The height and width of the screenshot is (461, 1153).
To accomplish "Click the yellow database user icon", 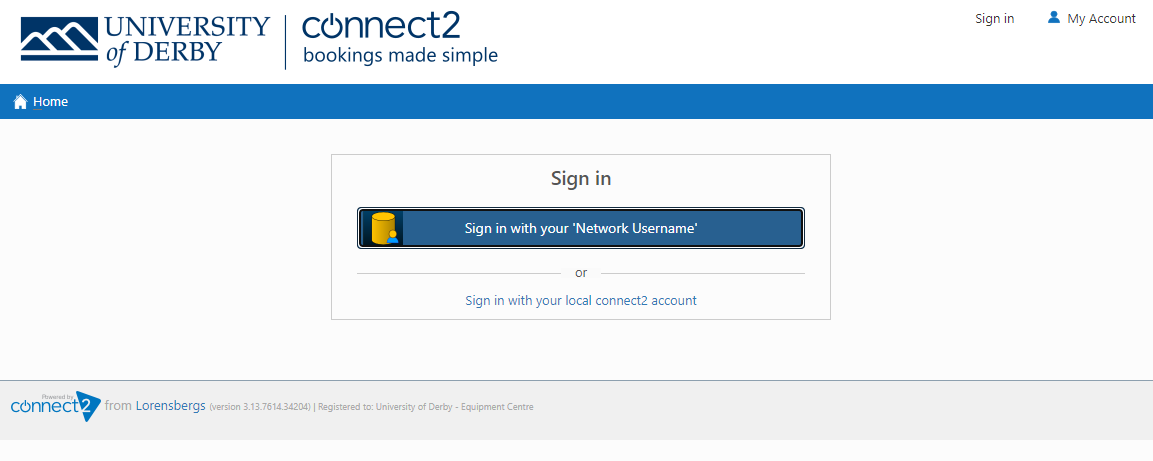I will (384, 228).
